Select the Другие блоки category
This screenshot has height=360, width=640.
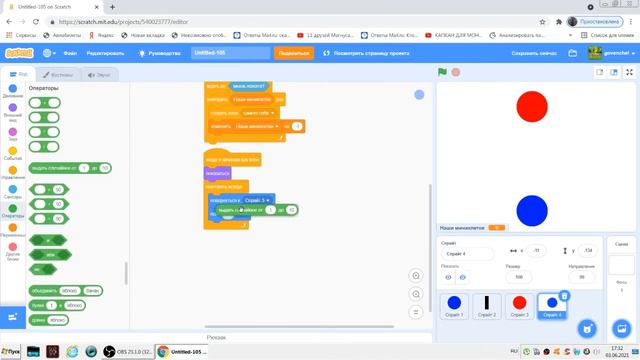pyautogui.click(x=13, y=251)
